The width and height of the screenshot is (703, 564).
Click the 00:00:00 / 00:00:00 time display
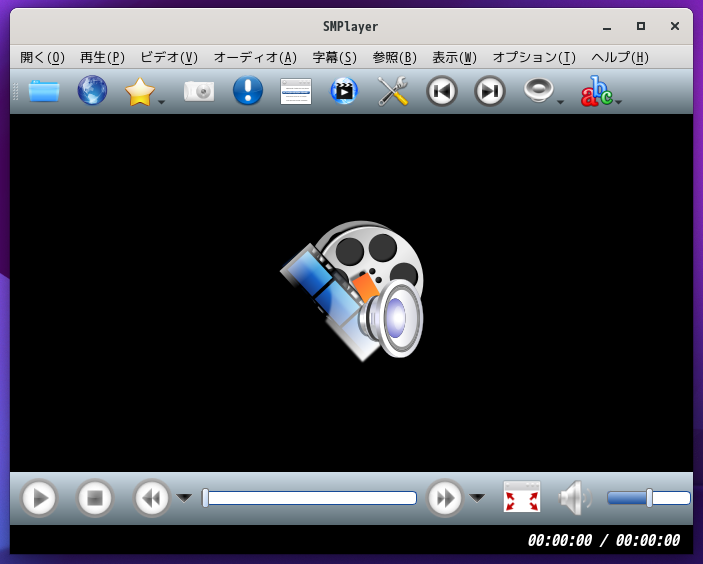point(603,540)
